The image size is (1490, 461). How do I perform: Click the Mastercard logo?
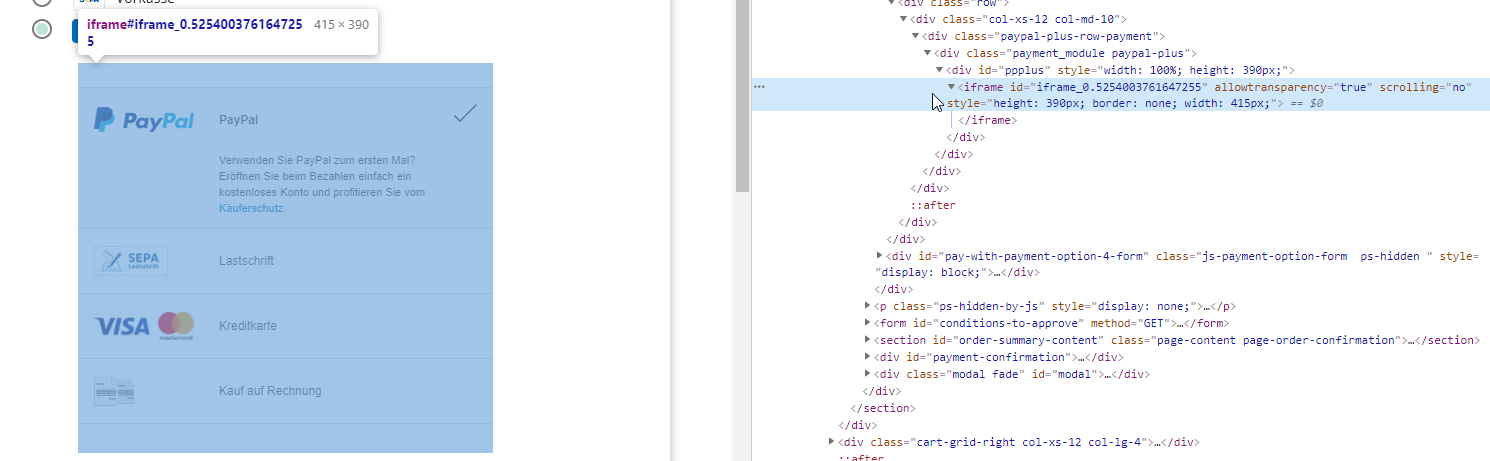176,326
